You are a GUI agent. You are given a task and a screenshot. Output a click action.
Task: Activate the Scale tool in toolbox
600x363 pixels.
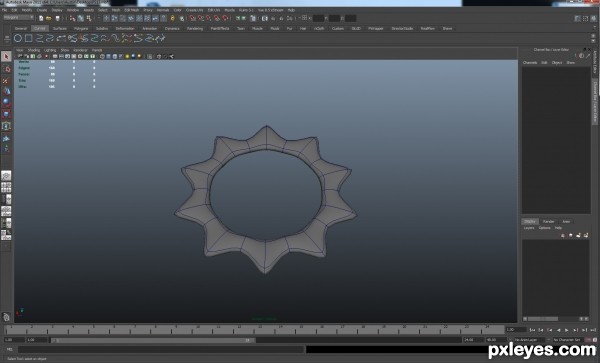click(6, 114)
